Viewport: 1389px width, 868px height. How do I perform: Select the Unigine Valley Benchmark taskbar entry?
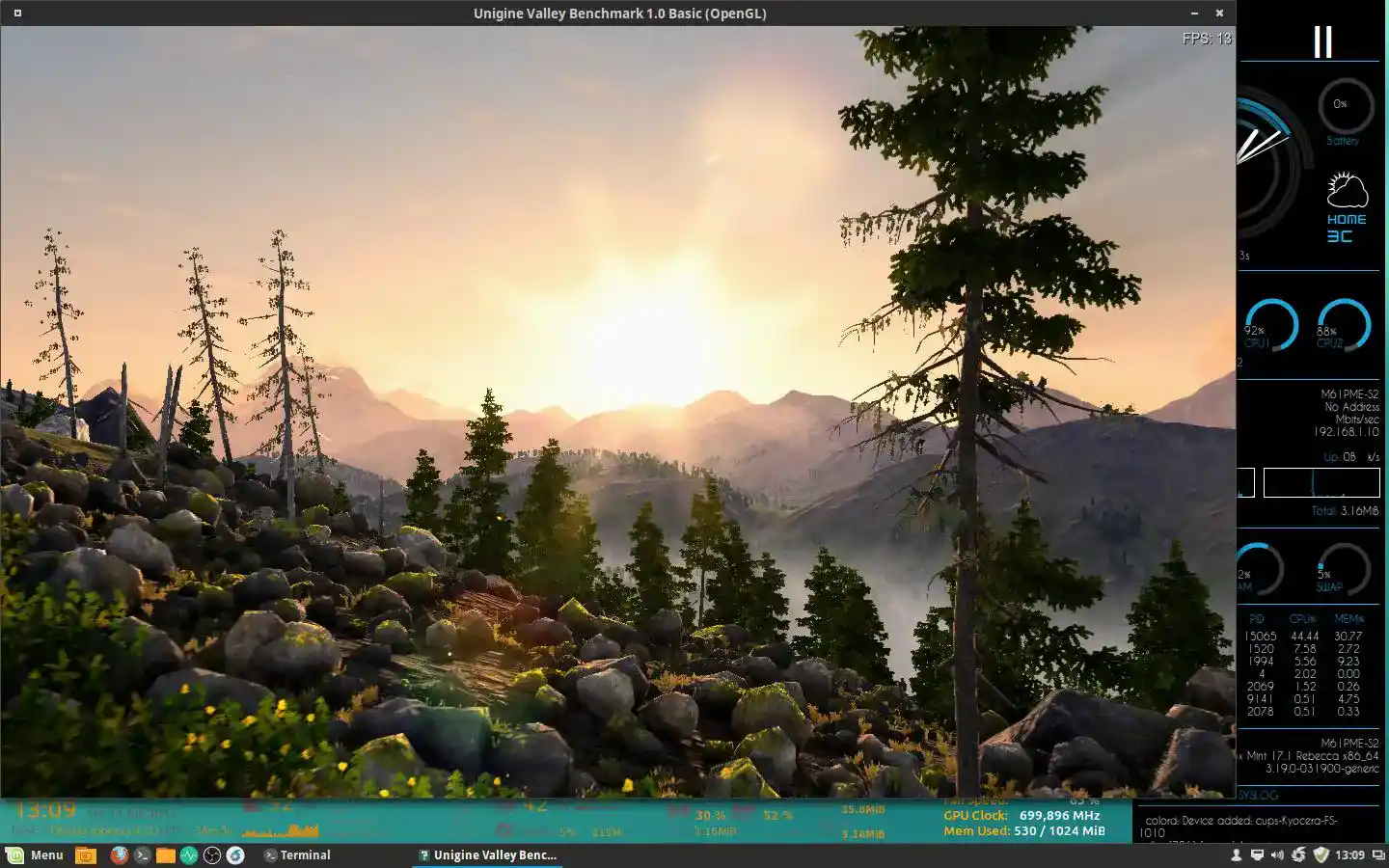487,854
